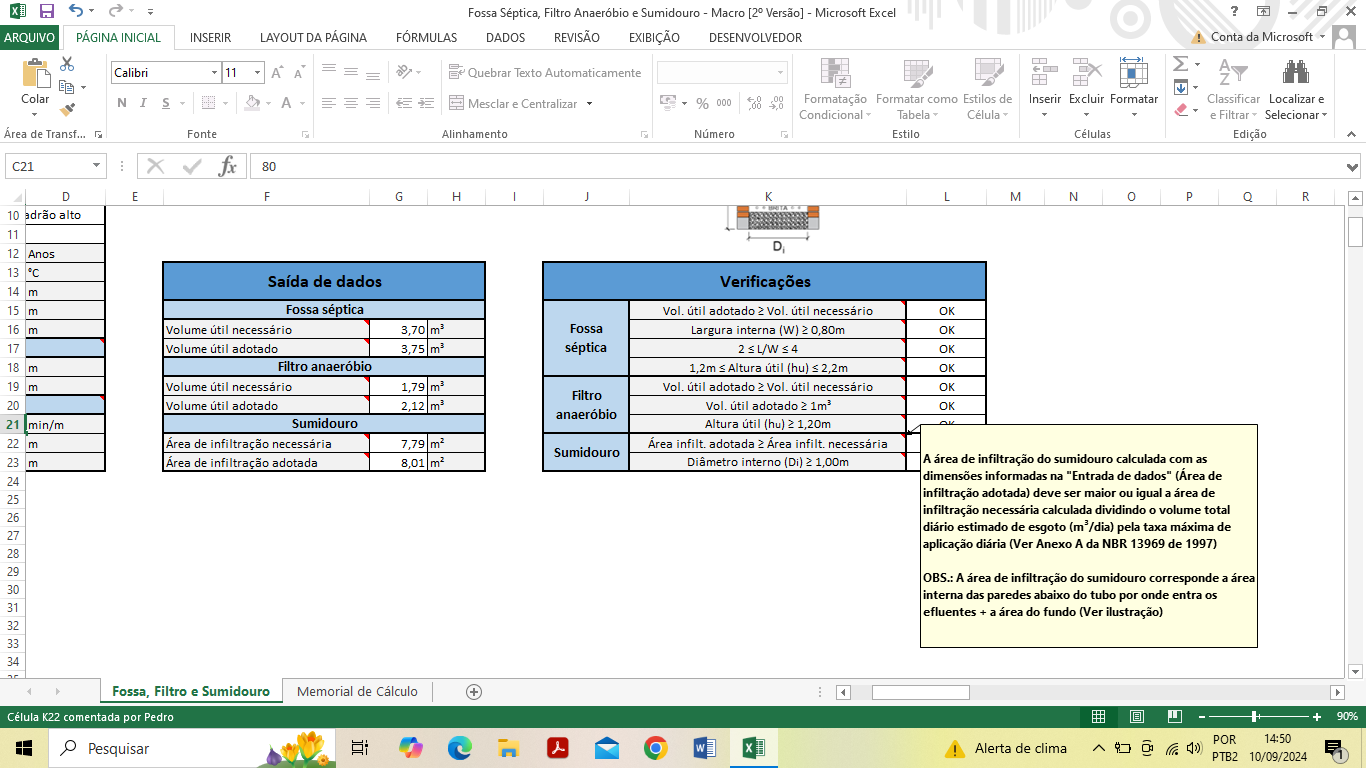
Task: Add a new sheet with plus icon
Action: coord(474,692)
